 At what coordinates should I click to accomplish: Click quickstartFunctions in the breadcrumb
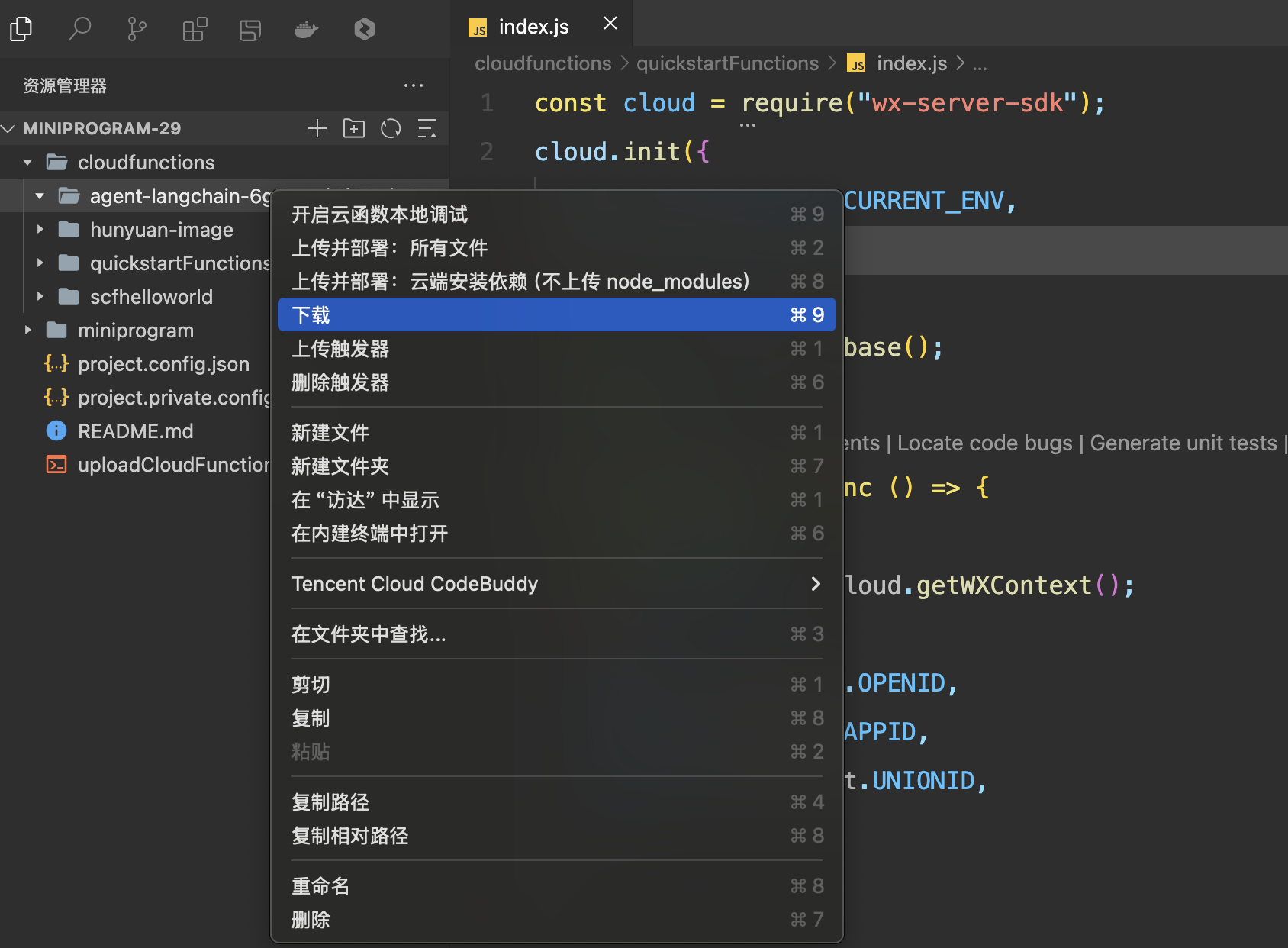727,63
